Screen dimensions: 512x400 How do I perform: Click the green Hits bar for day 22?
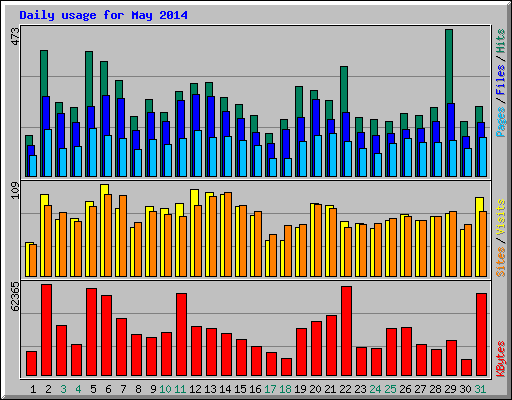pyautogui.click(x=344, y=89)
